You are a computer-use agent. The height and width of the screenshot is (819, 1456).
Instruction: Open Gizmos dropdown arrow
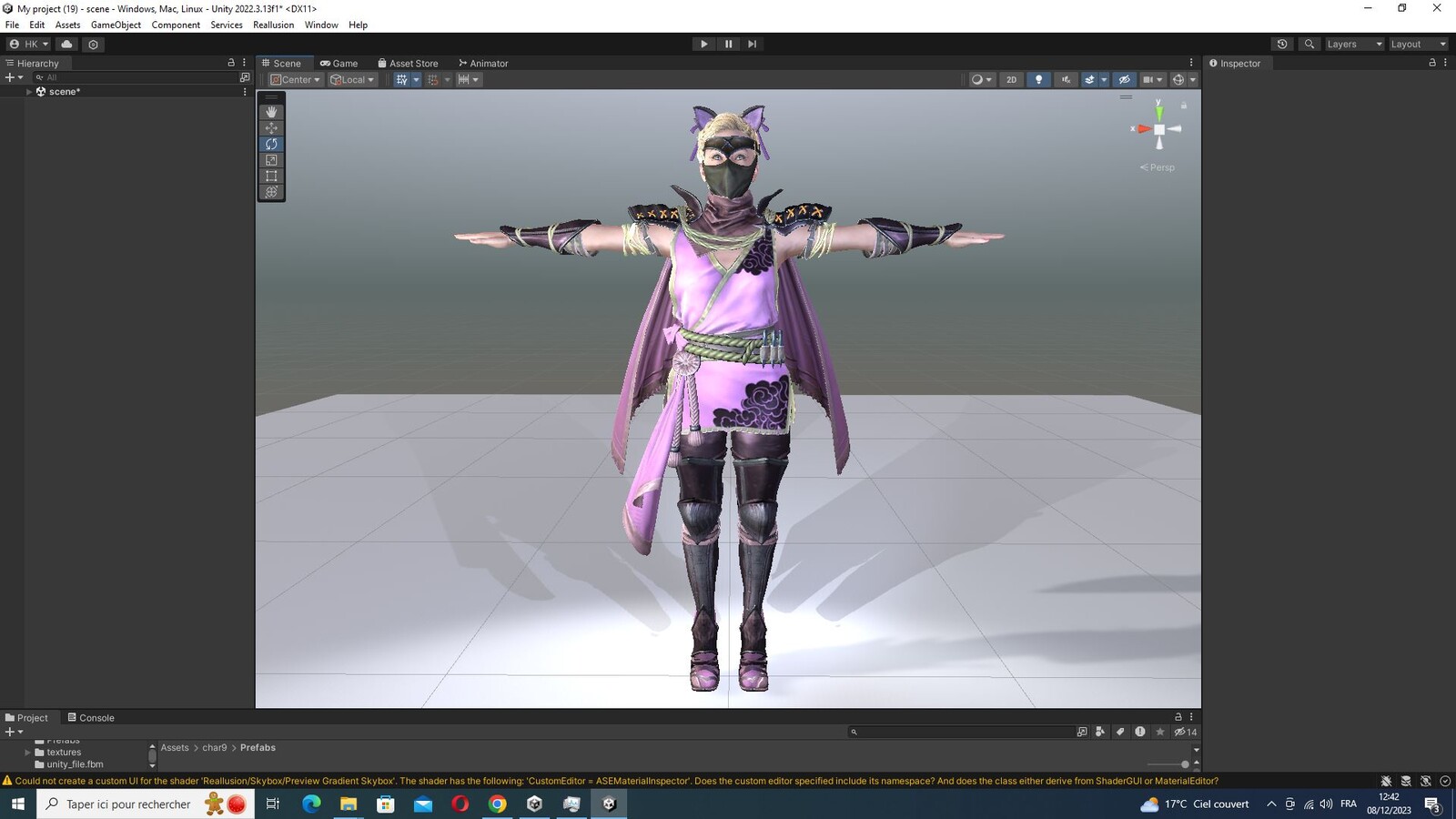pos(1193,79)
